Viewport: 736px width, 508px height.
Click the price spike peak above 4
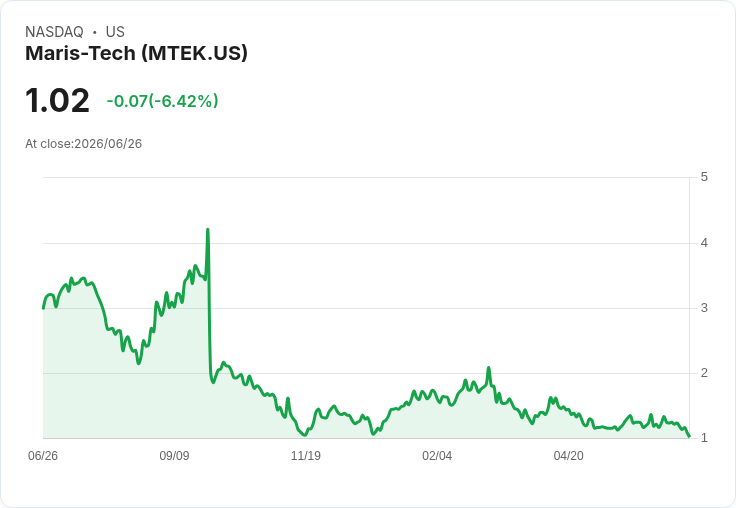click(x=207, y=230)
